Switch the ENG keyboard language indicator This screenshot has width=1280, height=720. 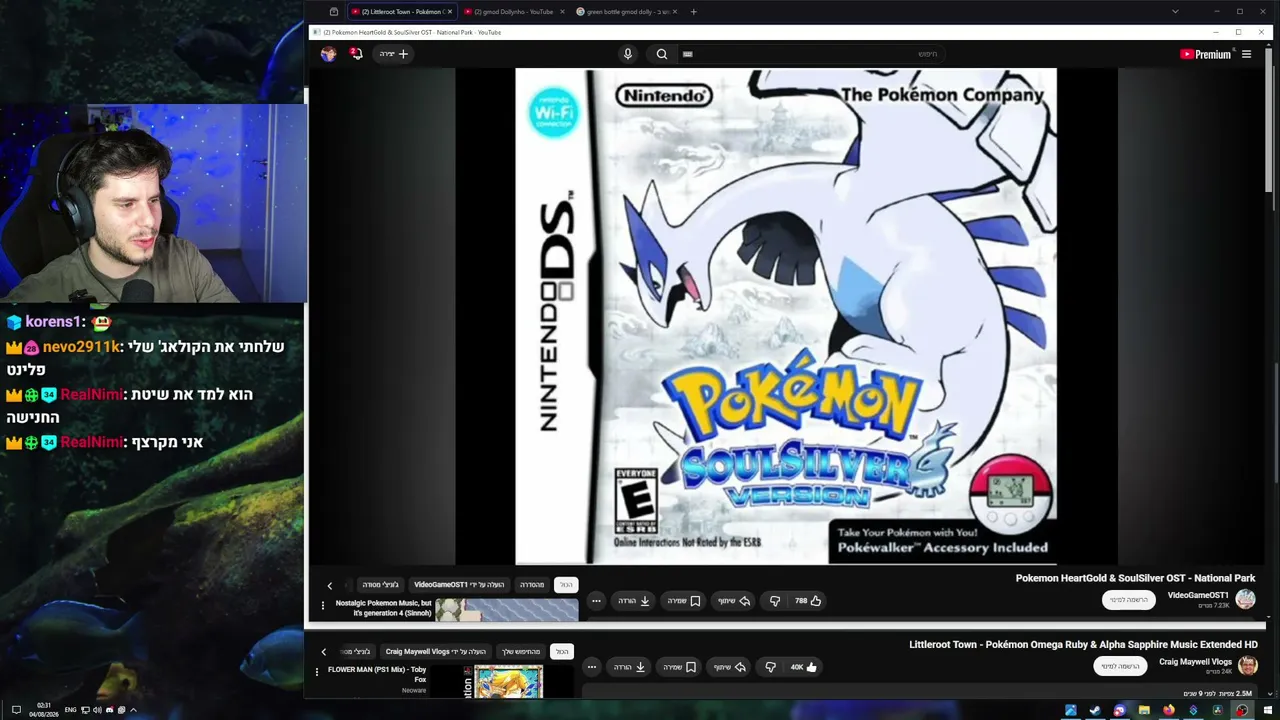[71, 710]
